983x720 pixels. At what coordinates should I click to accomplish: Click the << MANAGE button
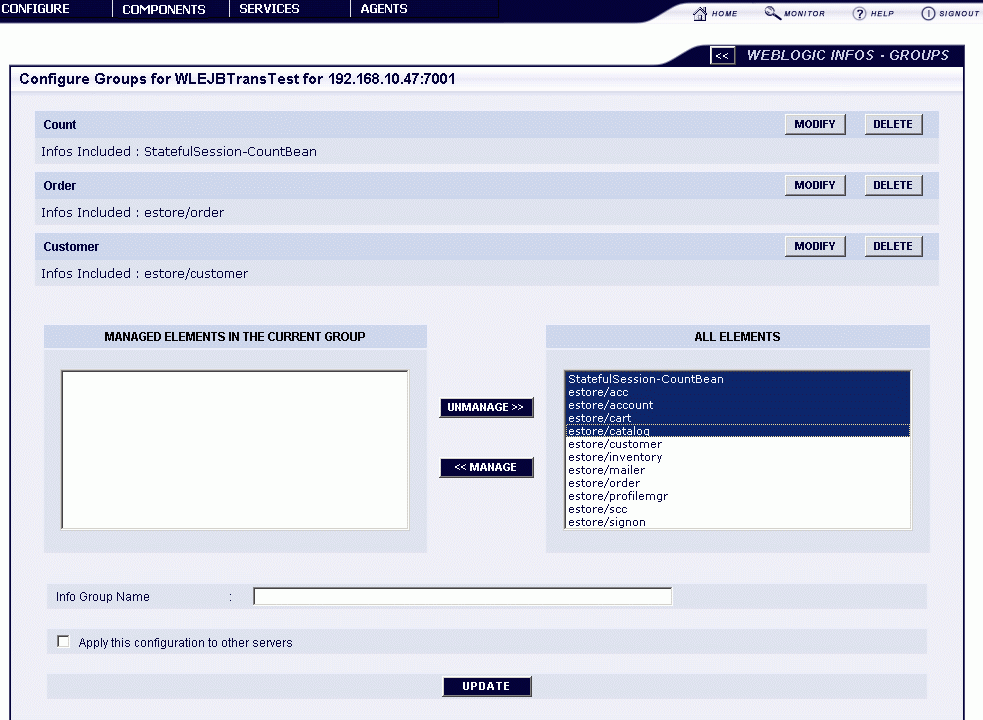coord(486,467)
